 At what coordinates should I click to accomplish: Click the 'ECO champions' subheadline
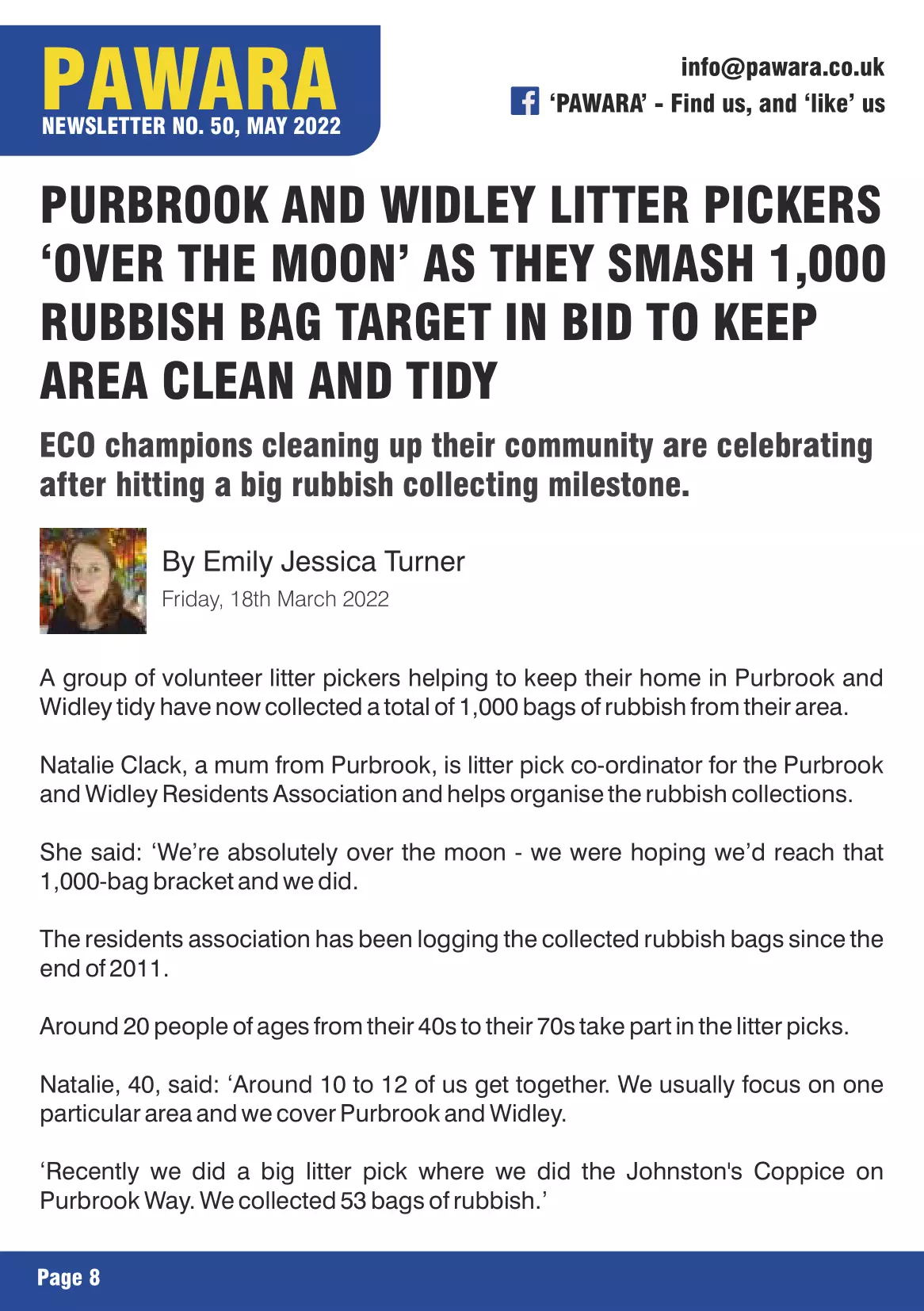pos(456,464)
